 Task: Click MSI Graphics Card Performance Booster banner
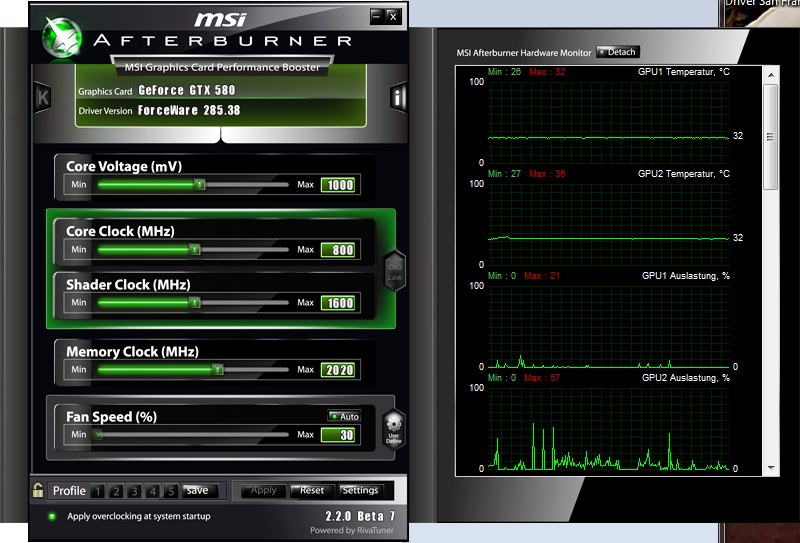pyautogui.click(x=222, y=67)
